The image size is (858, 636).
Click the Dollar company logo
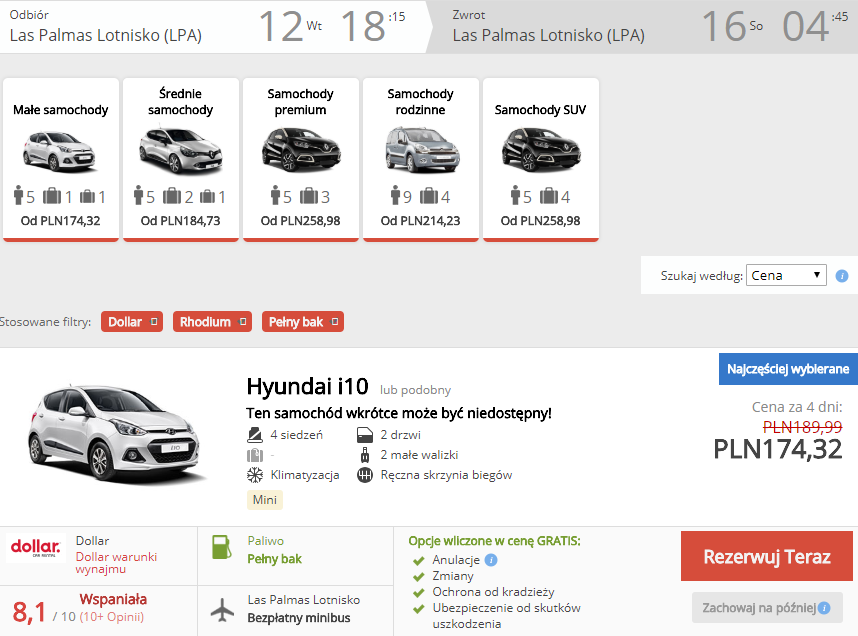click(36, 547)
